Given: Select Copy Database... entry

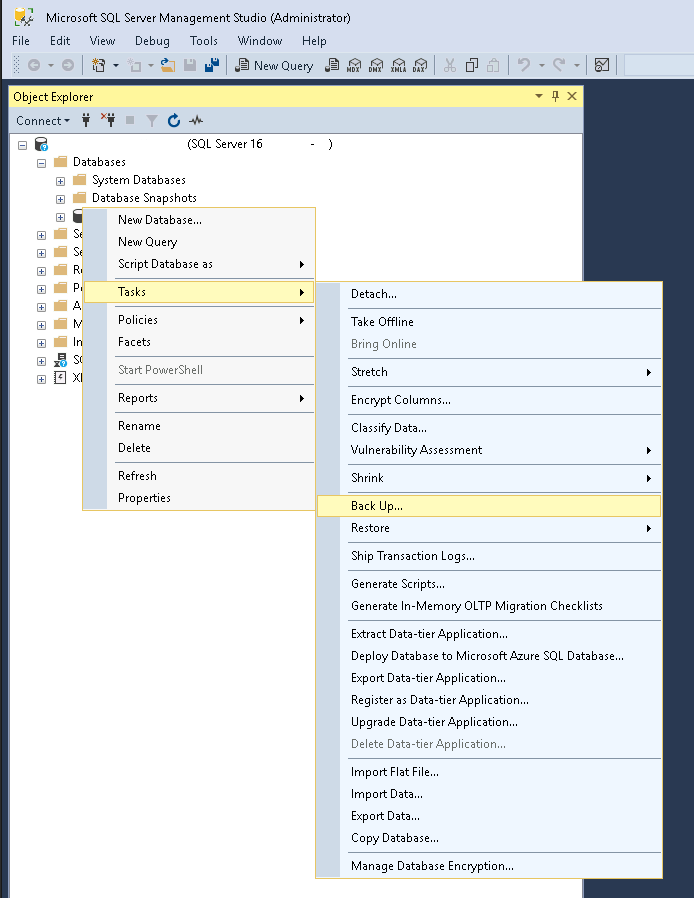Looking at the screenshot, I should click(x=489, y=838).
